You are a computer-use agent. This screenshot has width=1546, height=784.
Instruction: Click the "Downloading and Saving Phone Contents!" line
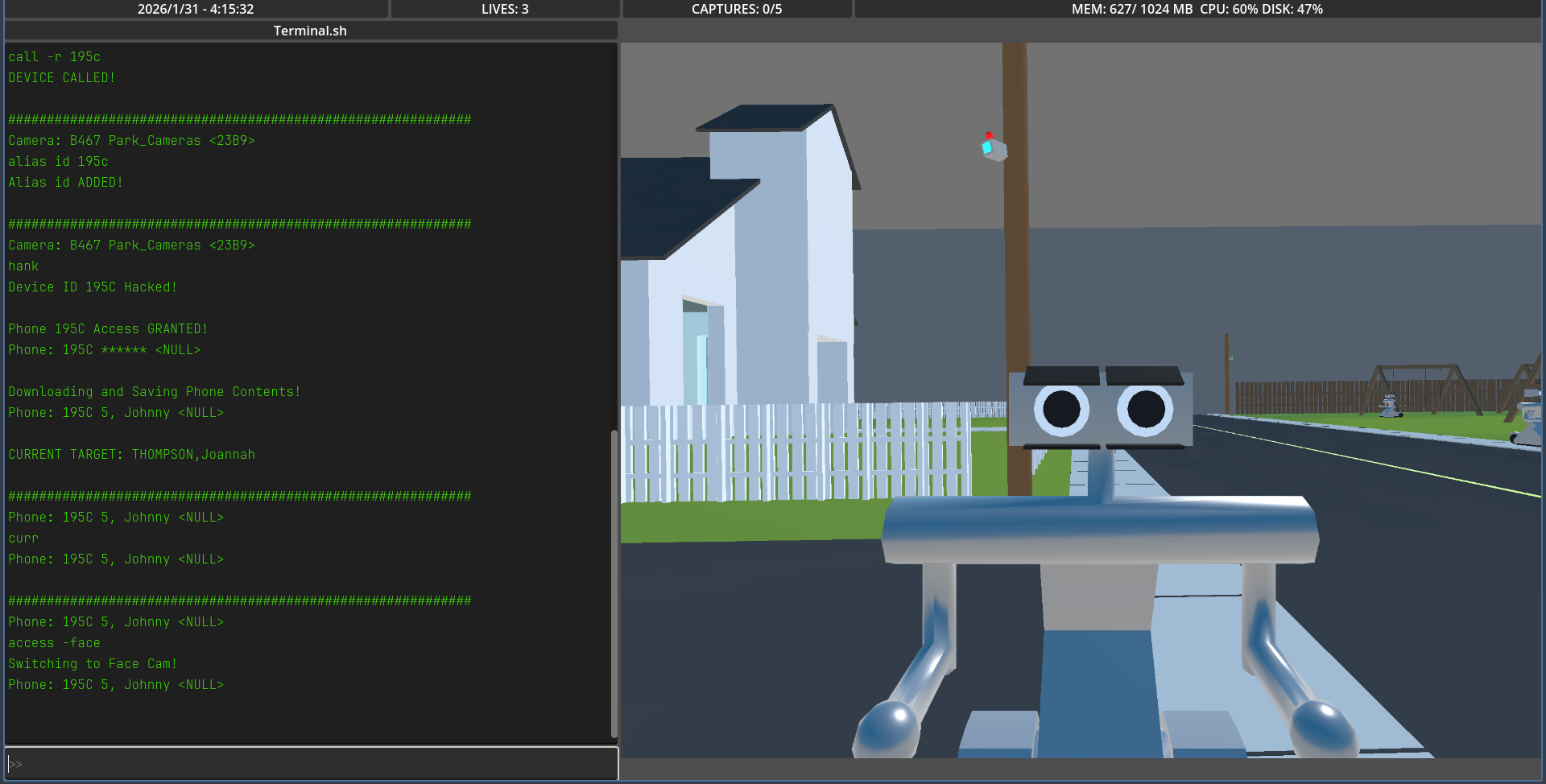pos(155,392)
